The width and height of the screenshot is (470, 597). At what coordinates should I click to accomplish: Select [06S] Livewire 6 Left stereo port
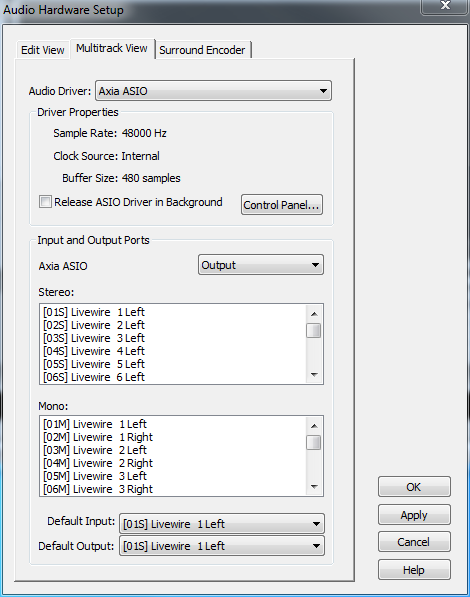click(x=94, y=377)
